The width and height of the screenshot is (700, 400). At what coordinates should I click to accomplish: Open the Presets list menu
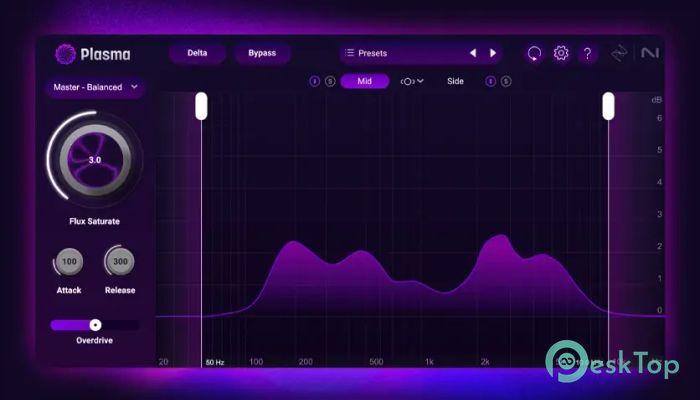point(400,53)
